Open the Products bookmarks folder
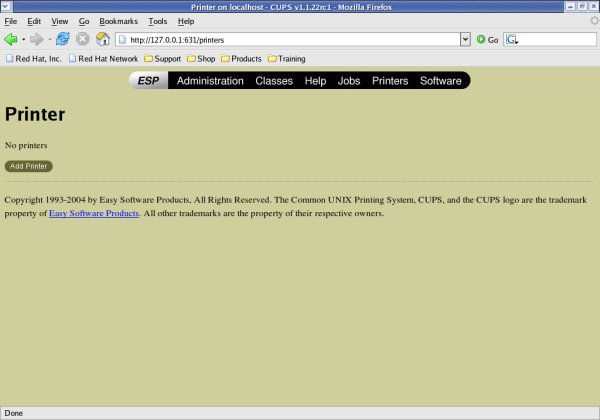The image size is (600, 420). click(240, 59)
